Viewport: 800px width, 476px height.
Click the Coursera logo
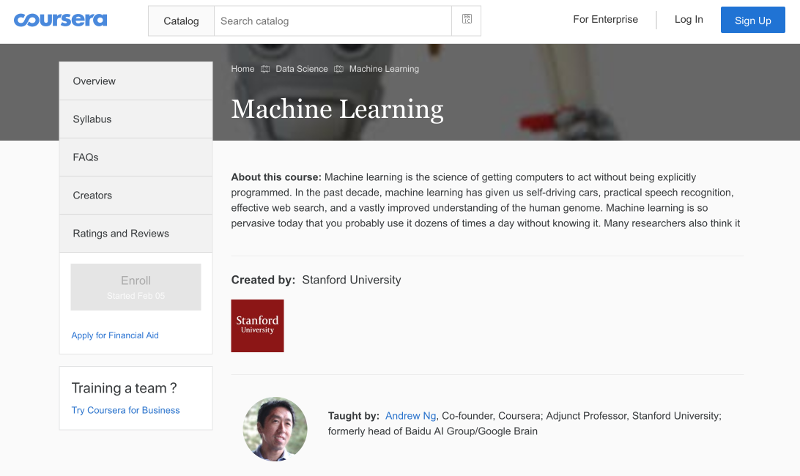pos(60,20)
